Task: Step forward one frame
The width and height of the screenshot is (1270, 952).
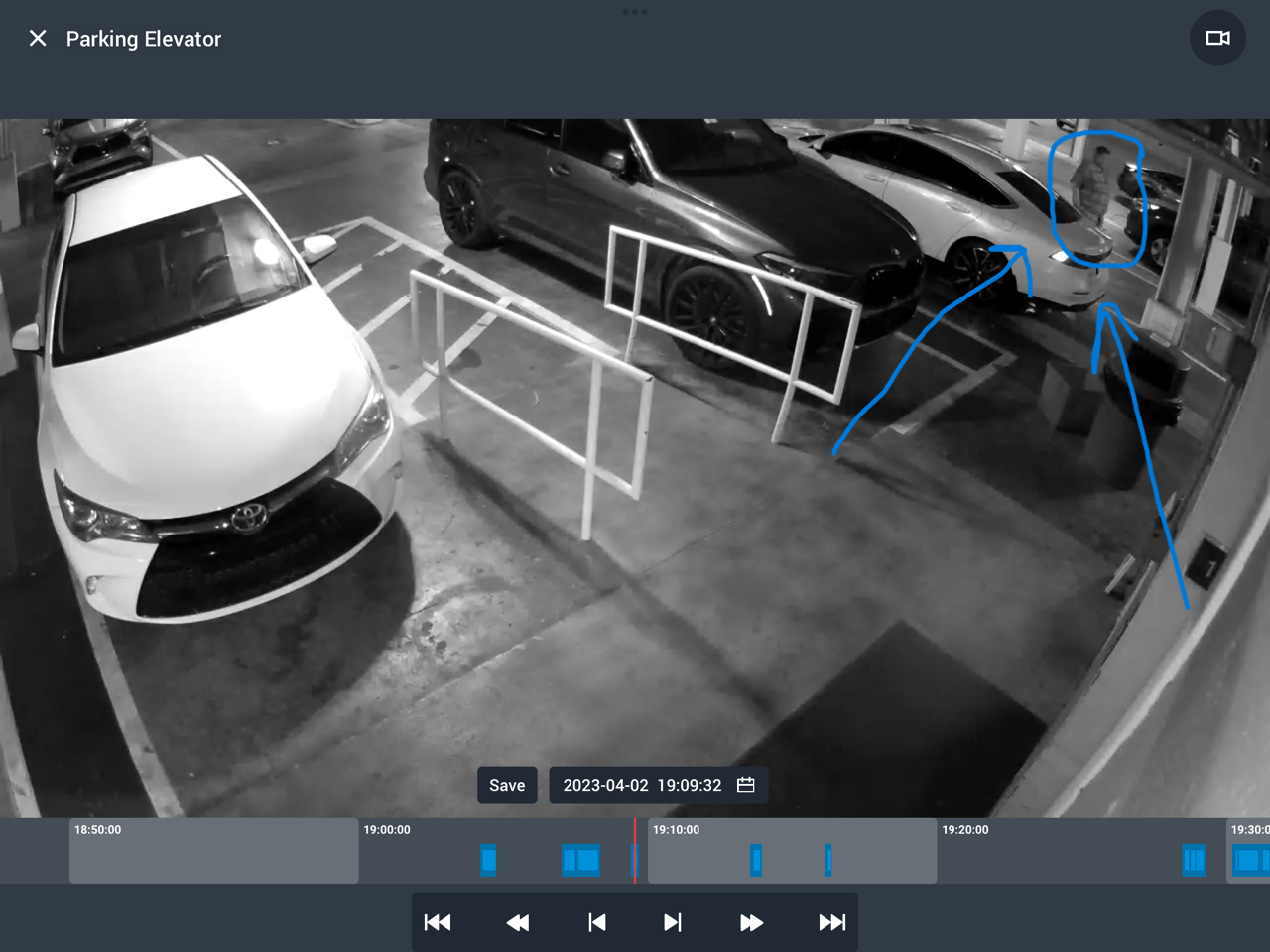Action: [673, 922]
